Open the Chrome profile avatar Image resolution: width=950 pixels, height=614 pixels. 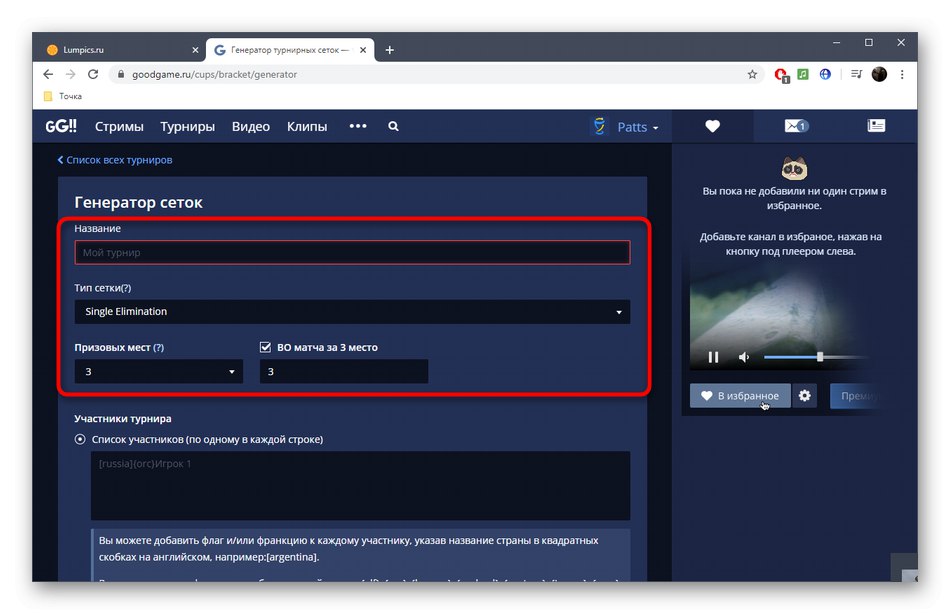click(879, 74)
